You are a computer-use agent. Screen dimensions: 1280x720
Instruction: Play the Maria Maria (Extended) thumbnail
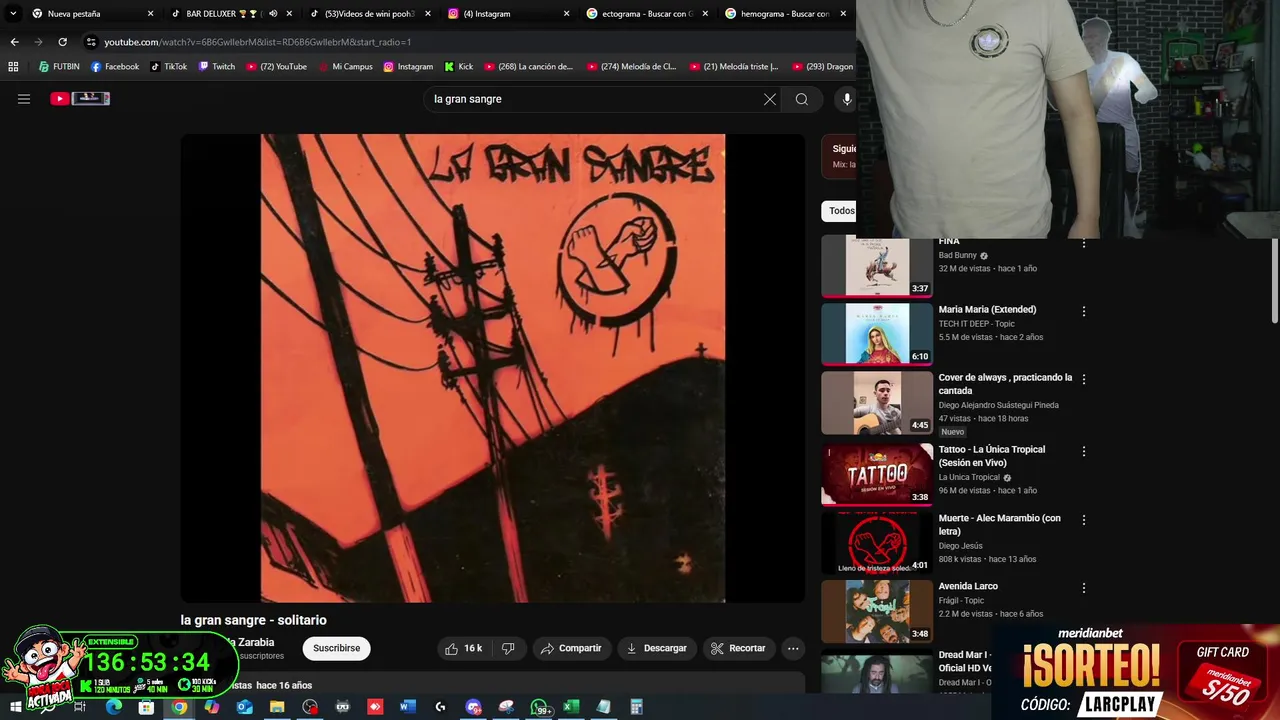[x=877, y=334]
